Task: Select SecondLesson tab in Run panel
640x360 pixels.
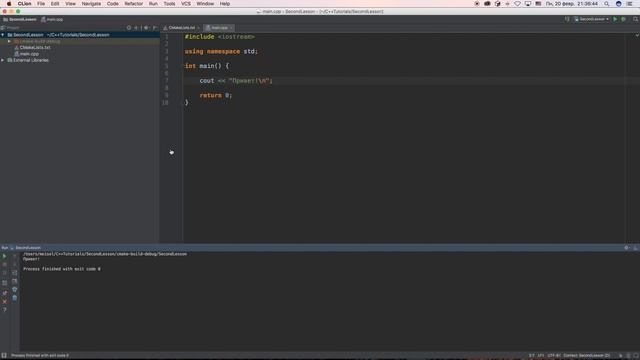Action: [x=28, y=248]
